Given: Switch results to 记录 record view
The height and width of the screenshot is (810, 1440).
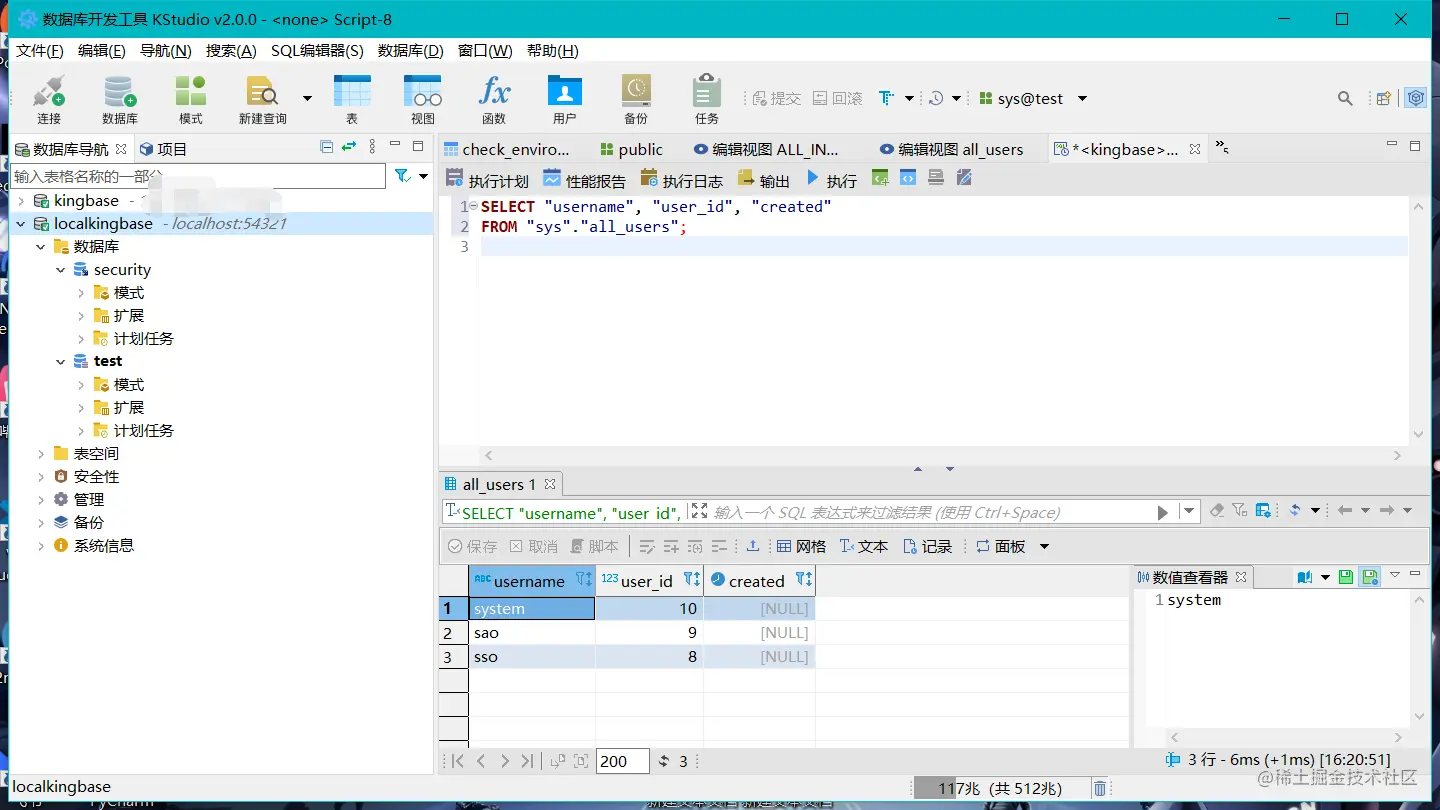Looking at the screenshot, I should coord(927,546).
